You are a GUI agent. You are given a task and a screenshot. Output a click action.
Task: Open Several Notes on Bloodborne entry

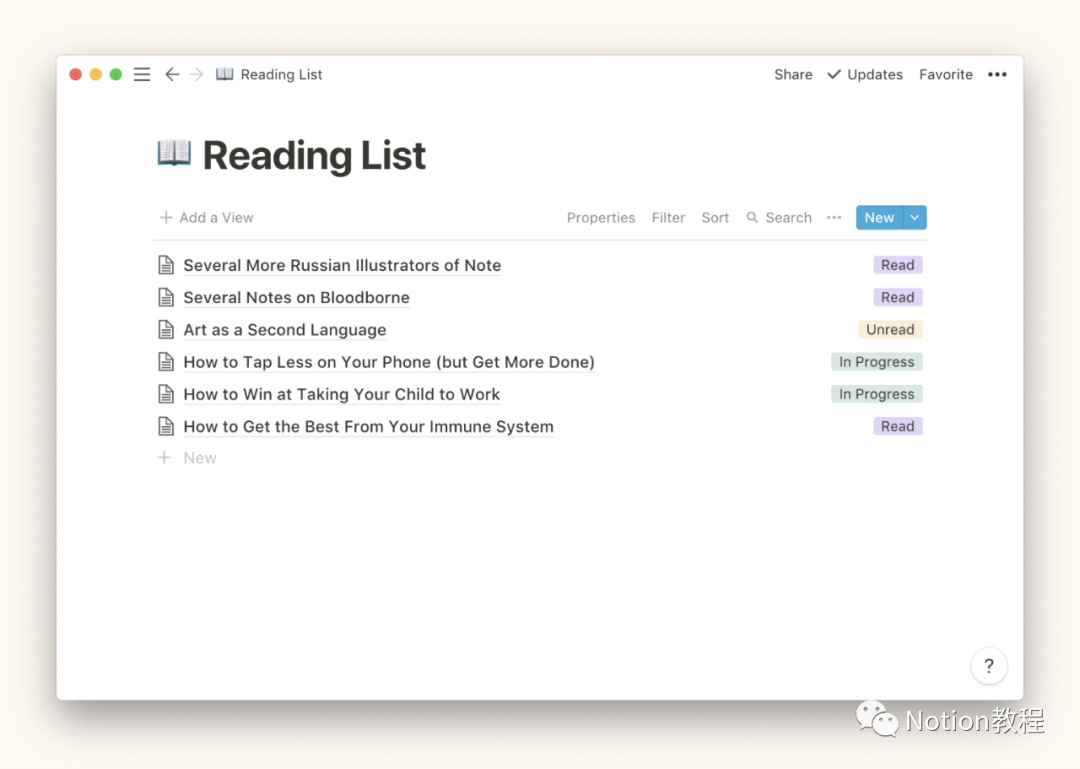click(296, 298)
